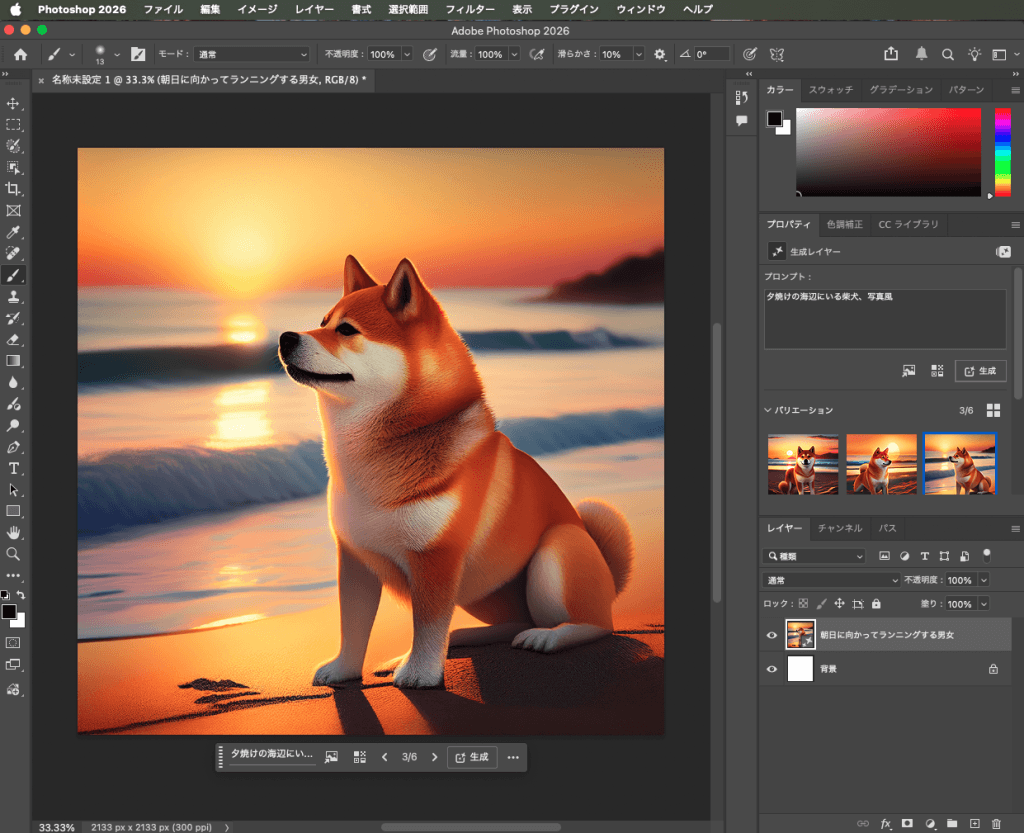Toggle the layer filter switch on or off

pyautogui.click(x=986, y=554)
